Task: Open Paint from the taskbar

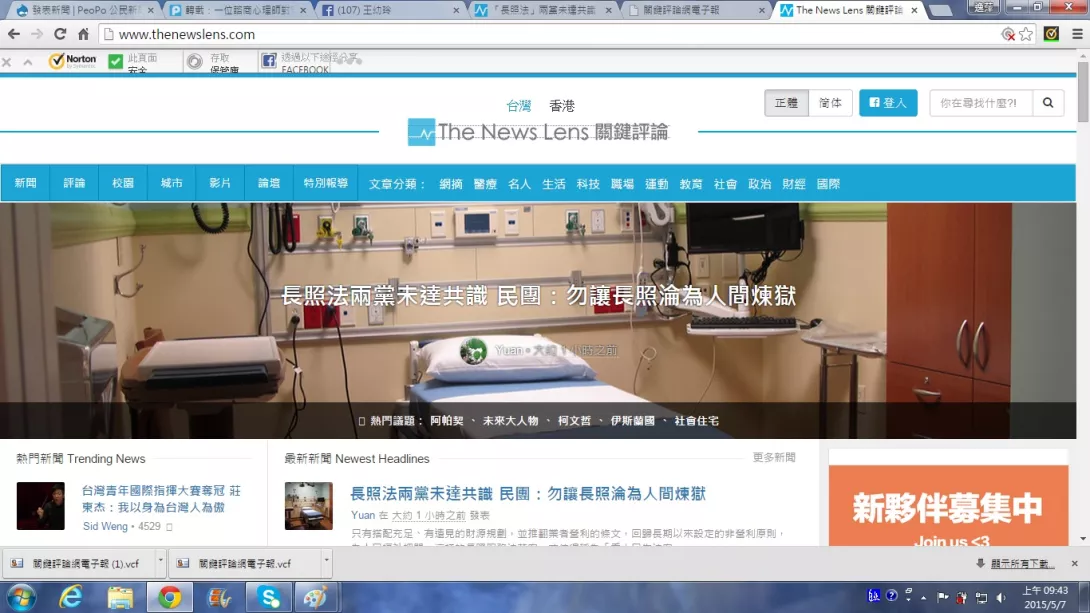Action: 317,597
